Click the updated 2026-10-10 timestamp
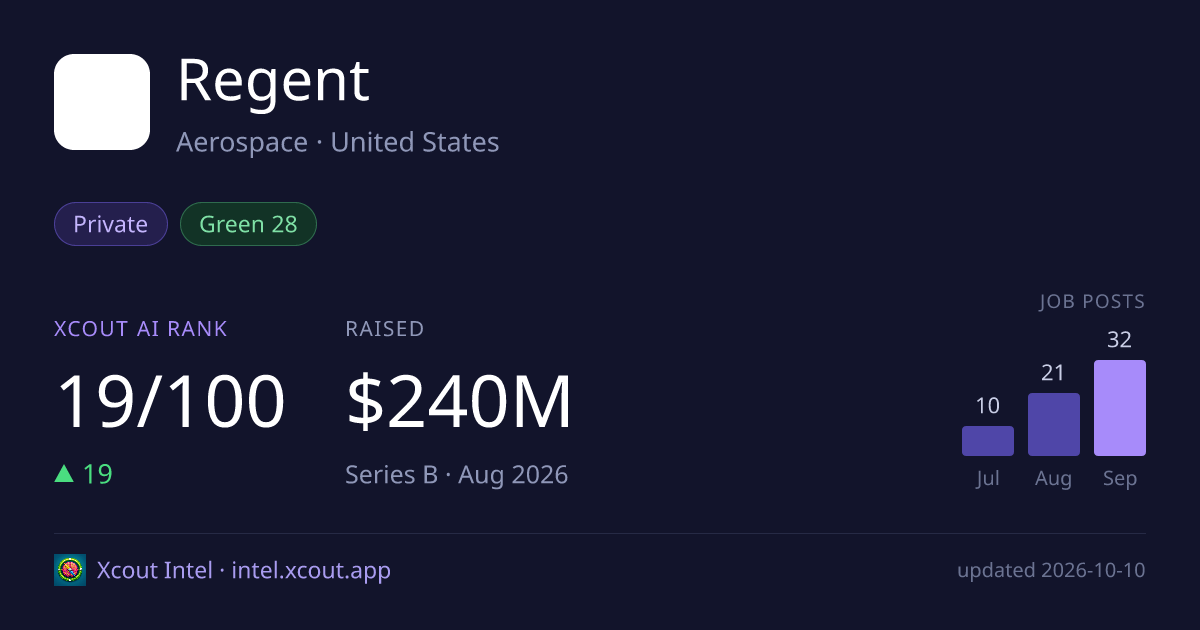The height and width of the screenshot is (630, 1200). [x=1051, y=571]
